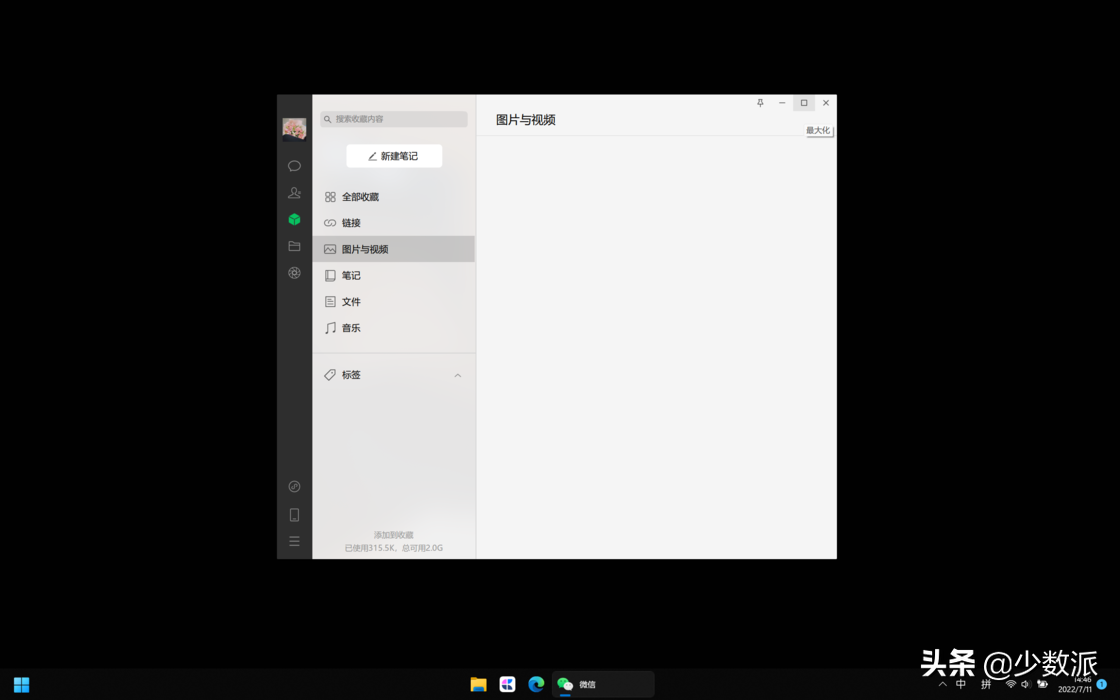Click the 搜索收藏内容 search field
Viewport: 1120px width, 700px height.
[x=393, y=119]
